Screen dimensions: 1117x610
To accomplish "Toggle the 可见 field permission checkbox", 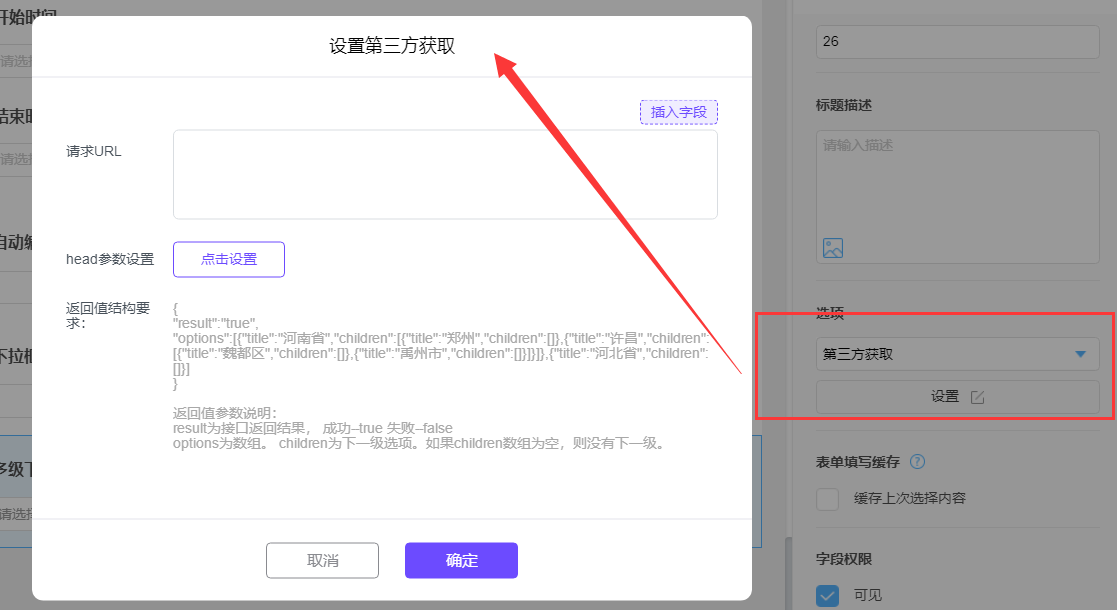I will pyautogui.click(x=828, y=595).
